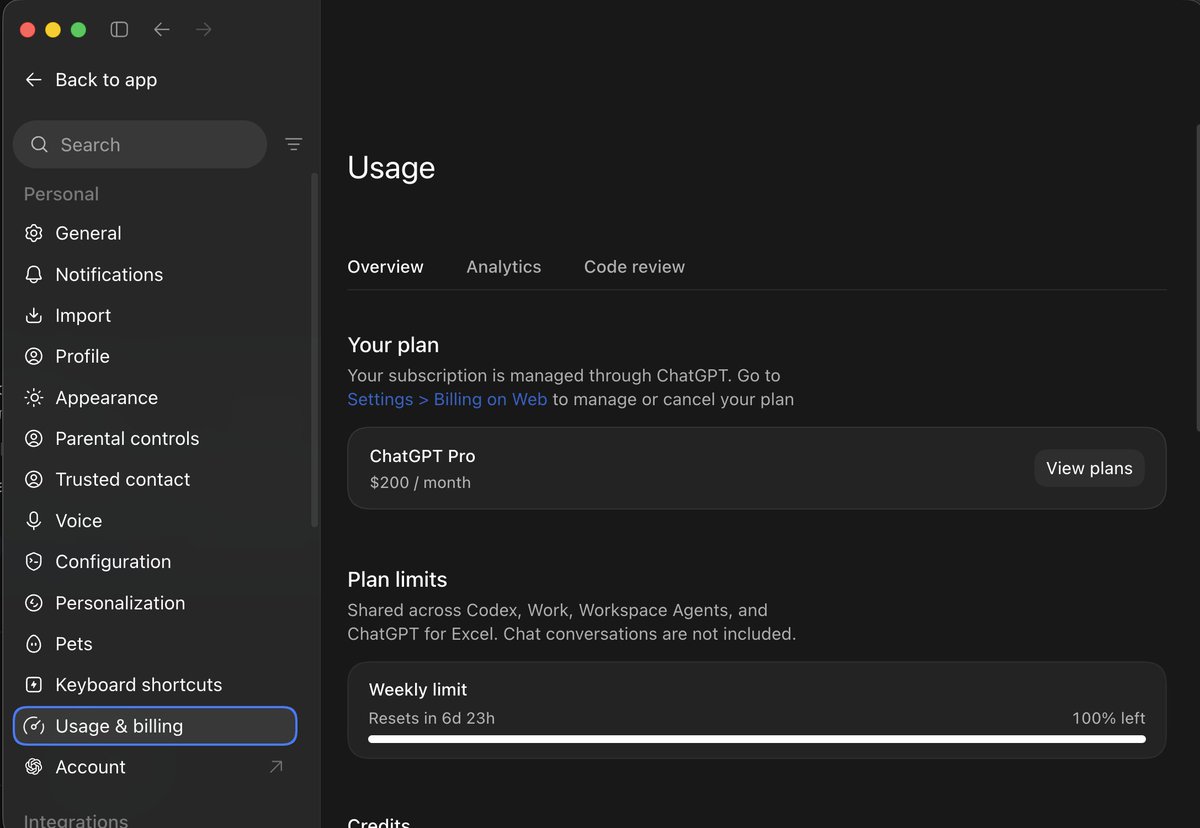Click the Weekly limit label
This screenshot has height=828, width=1200.
418,689
